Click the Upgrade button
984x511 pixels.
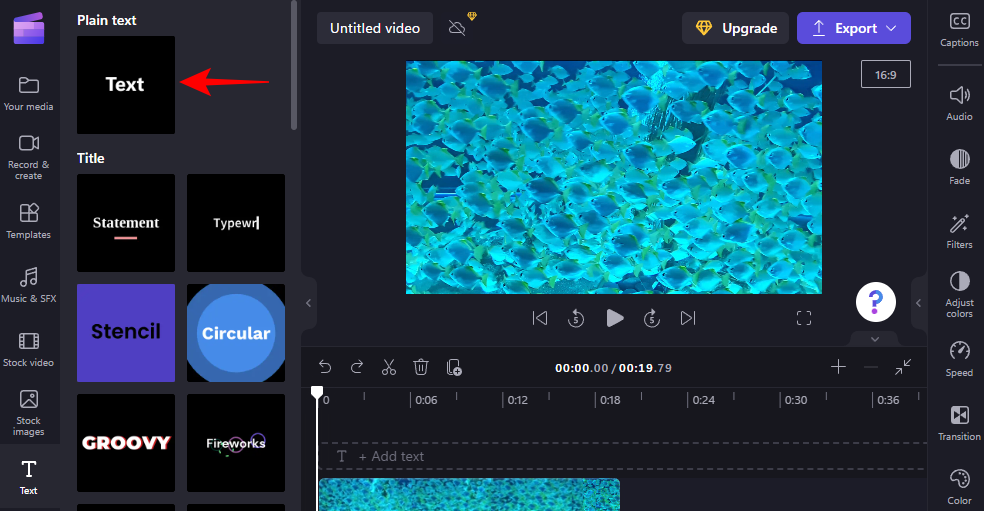click(736, 28)
